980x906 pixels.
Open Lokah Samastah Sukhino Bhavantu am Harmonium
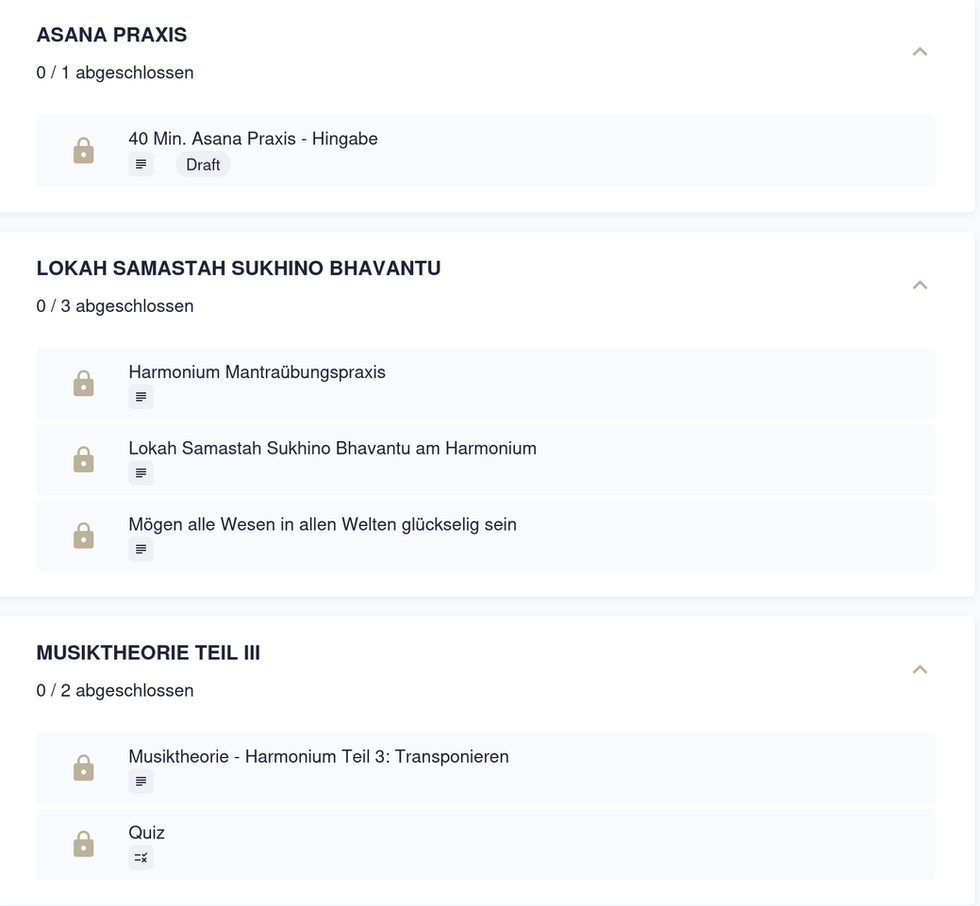332,448
